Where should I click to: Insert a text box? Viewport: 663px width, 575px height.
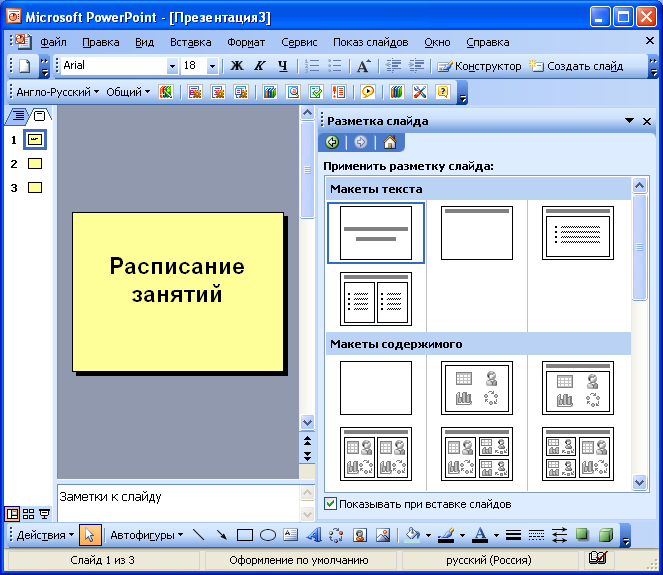290,535
